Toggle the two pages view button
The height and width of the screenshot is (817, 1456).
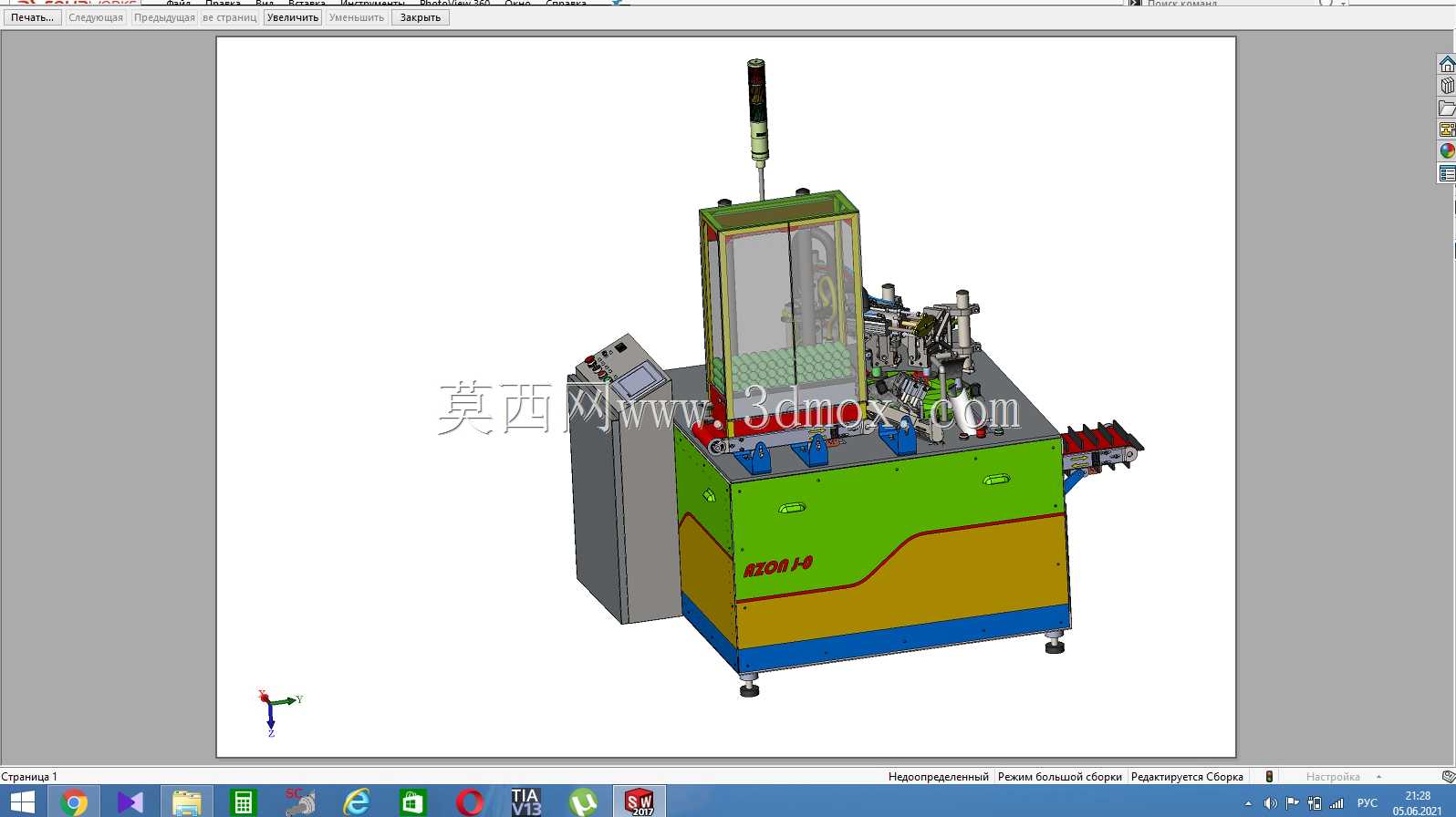pos(230,17)
